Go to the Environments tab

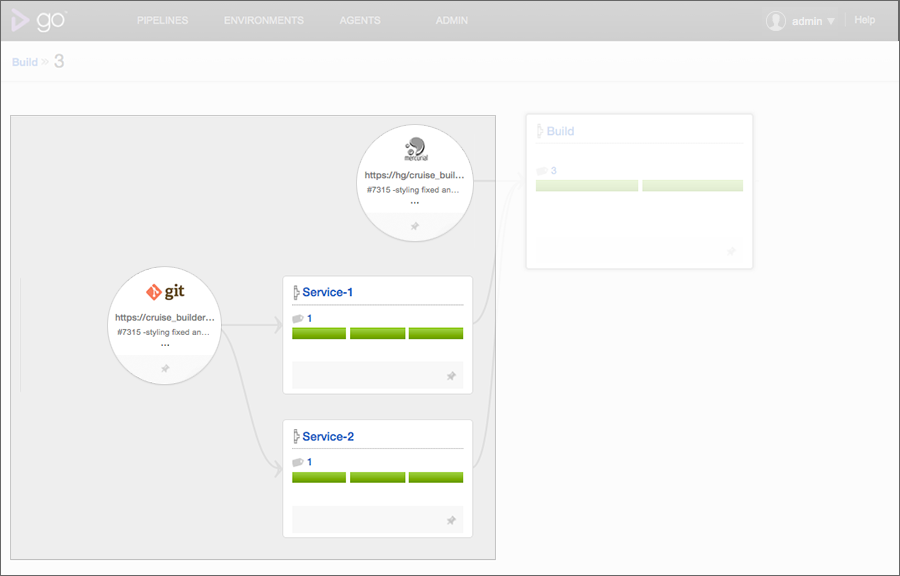[x=264, y=21]
